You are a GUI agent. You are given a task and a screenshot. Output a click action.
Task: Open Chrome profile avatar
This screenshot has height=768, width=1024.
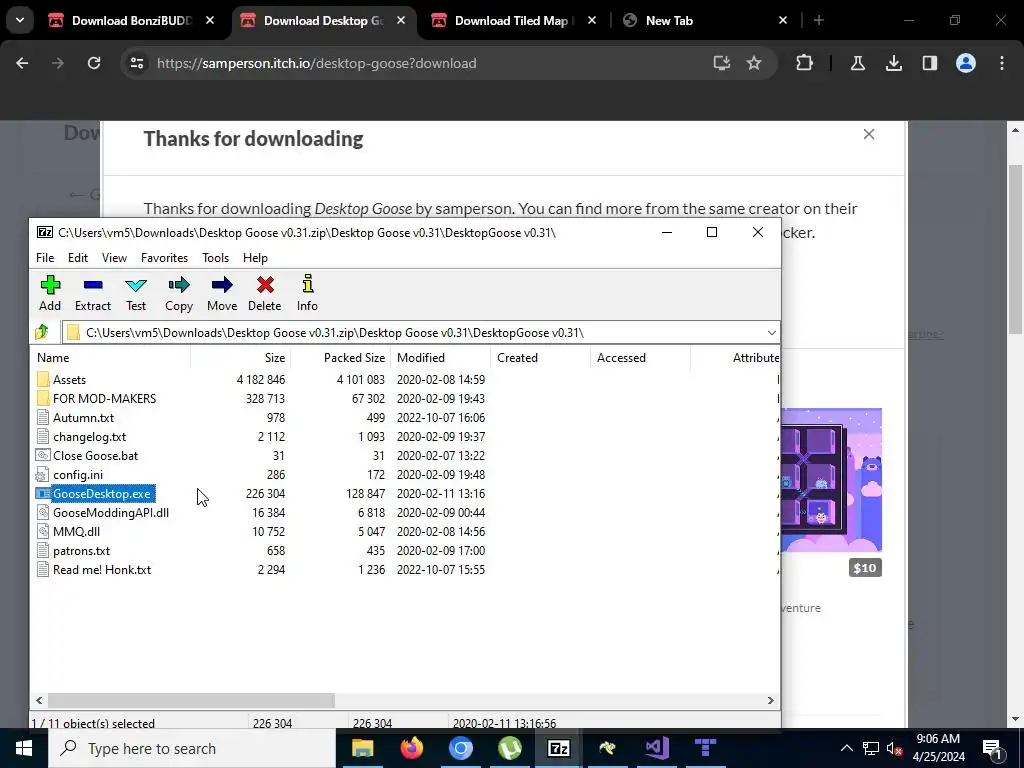[x=966, y=63]
